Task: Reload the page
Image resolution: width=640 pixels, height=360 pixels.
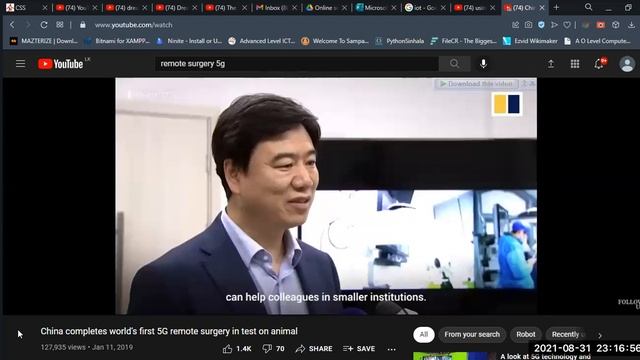Action: click(44, 25)
